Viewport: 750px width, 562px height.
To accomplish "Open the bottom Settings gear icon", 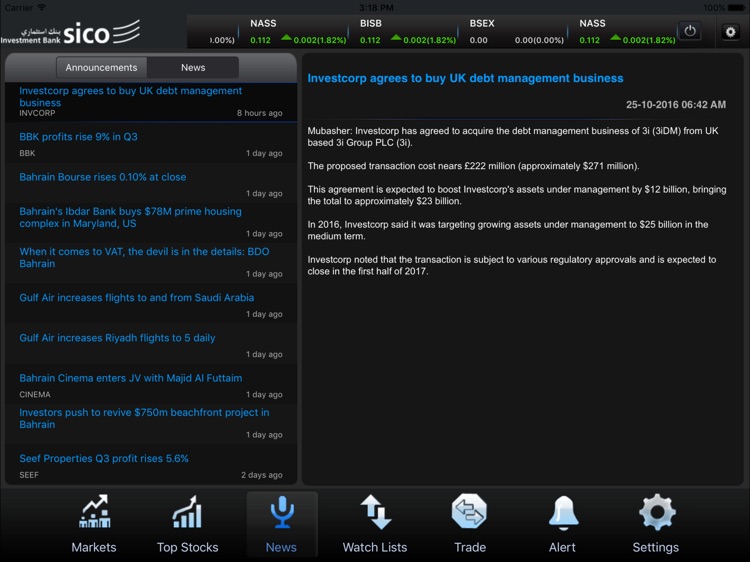I will [657, 512].
